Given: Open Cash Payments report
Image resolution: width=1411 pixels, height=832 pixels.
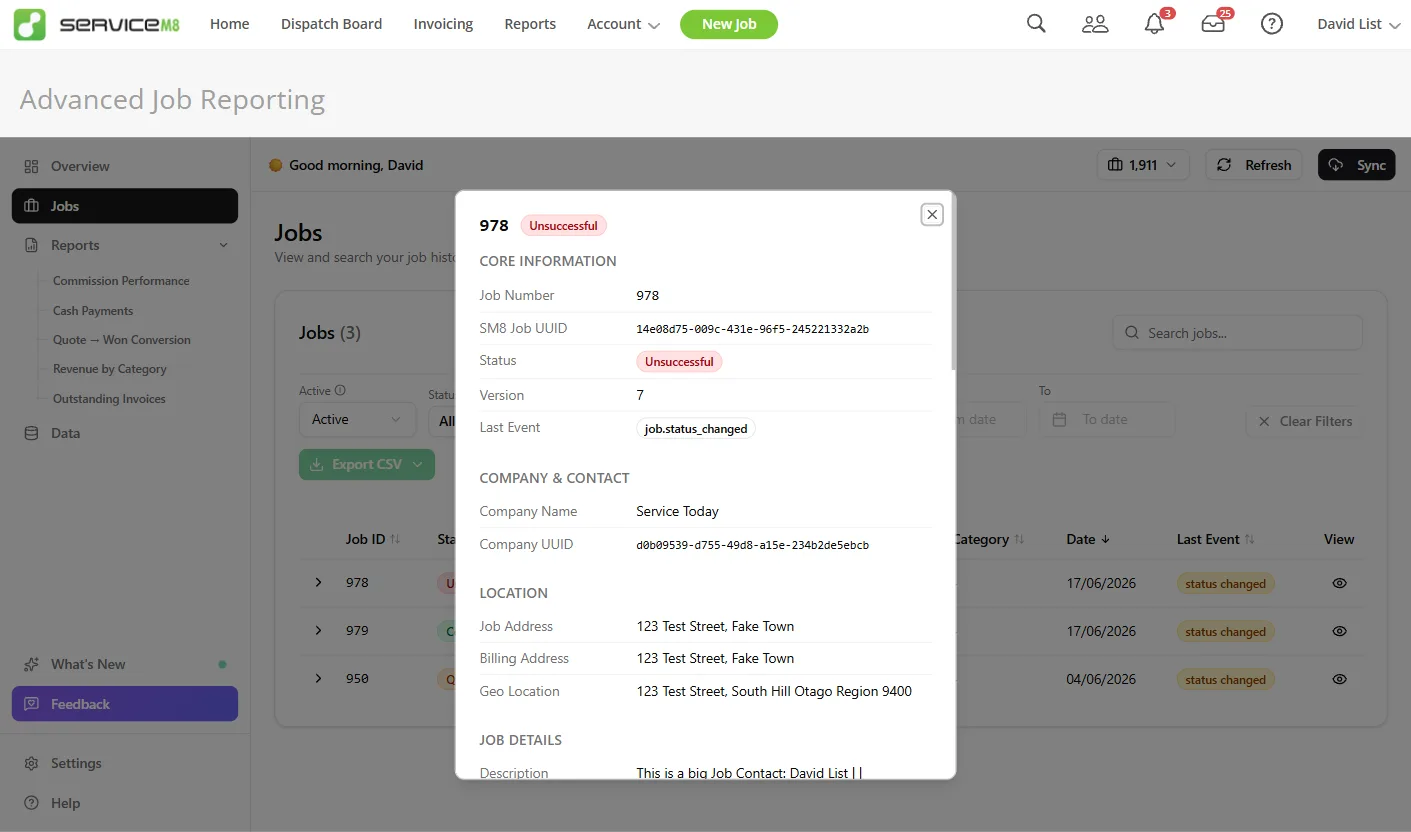Looking at the screenshot, I should point(93,311).
